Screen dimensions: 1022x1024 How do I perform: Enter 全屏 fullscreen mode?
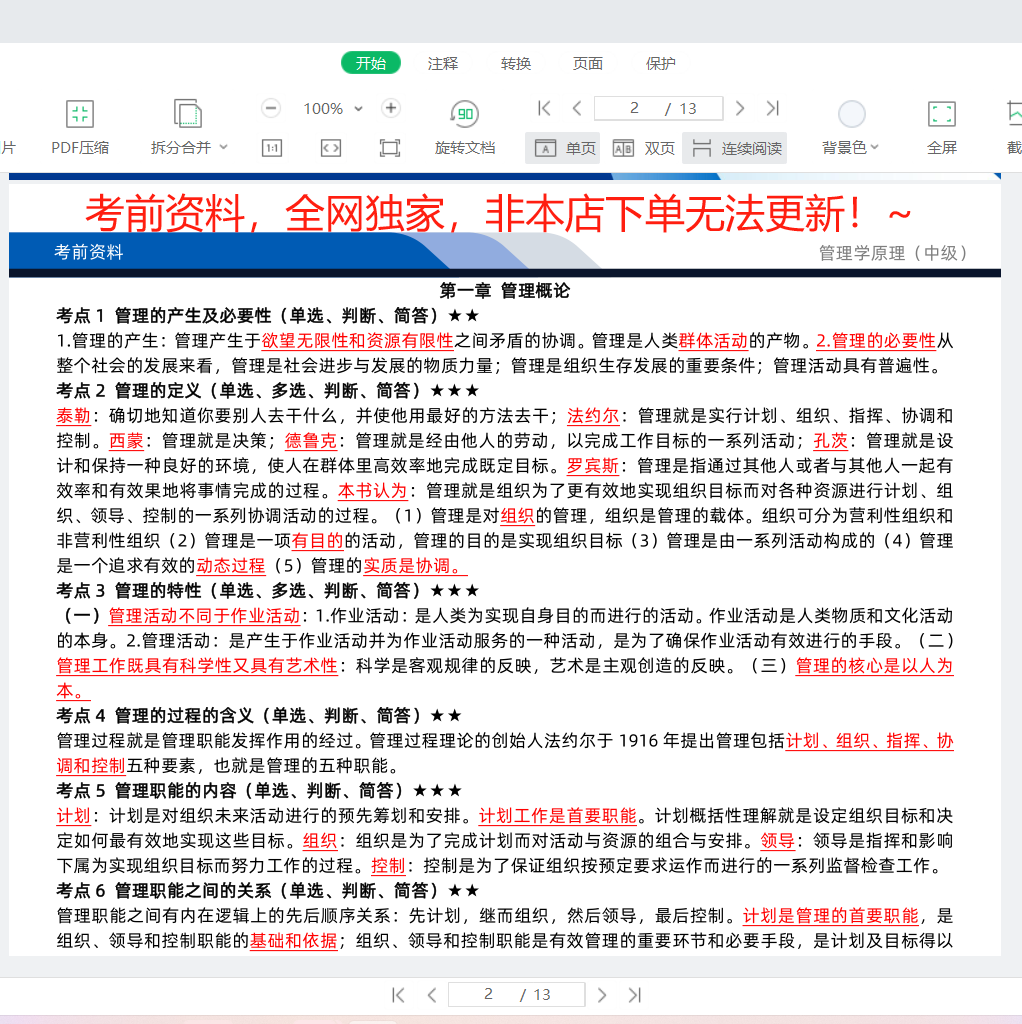click(x=942, y=128)
